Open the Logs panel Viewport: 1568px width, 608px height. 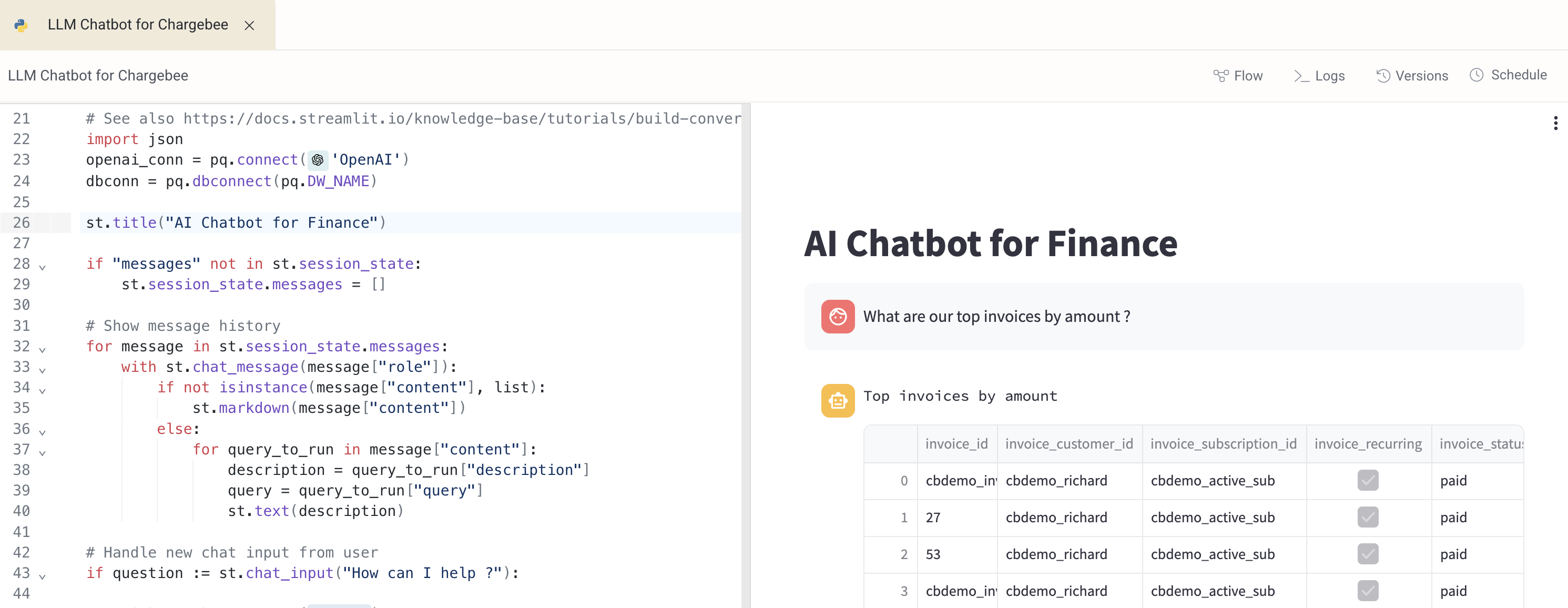point(1319,75)
